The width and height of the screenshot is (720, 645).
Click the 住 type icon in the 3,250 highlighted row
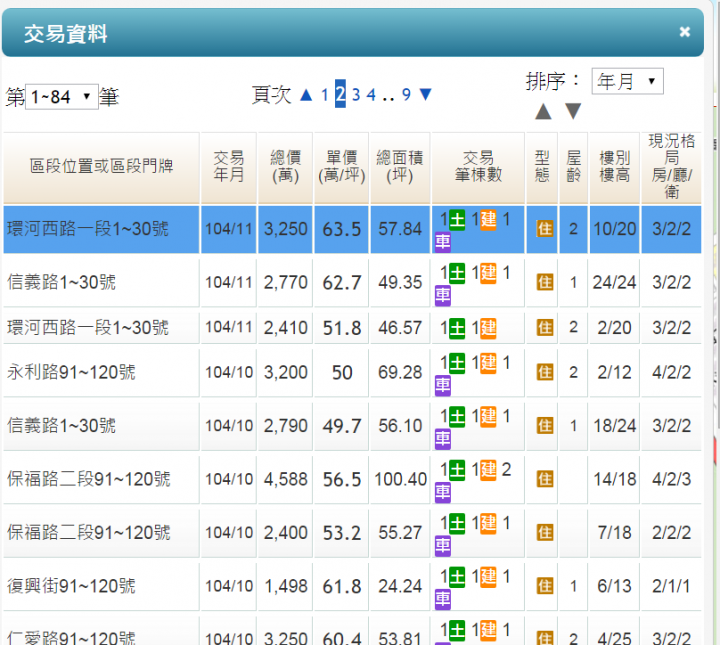(x=545, y=229)
